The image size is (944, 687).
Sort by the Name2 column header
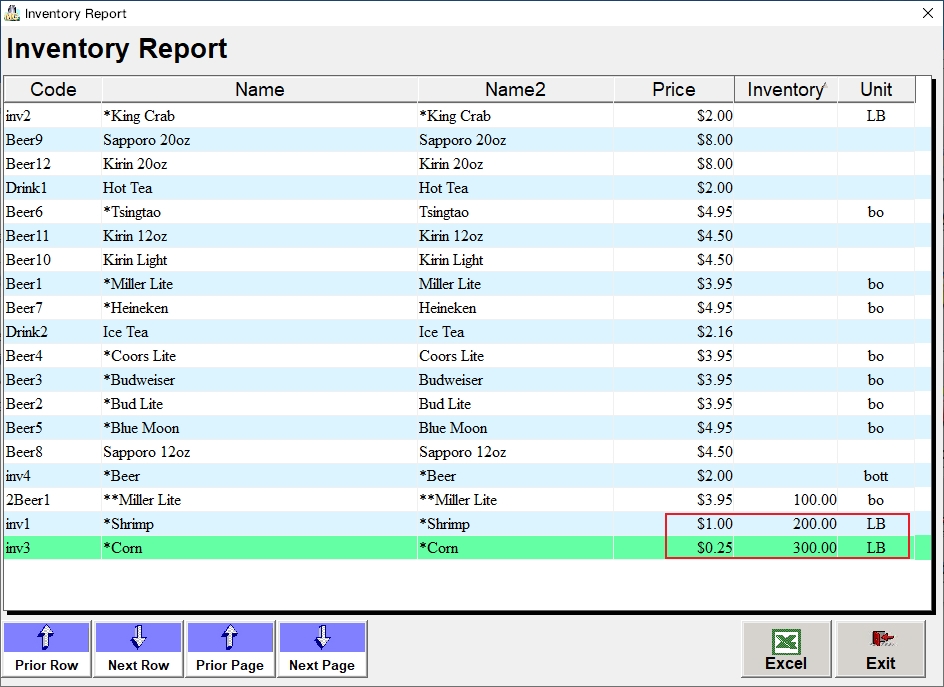(x=515, y=90)
